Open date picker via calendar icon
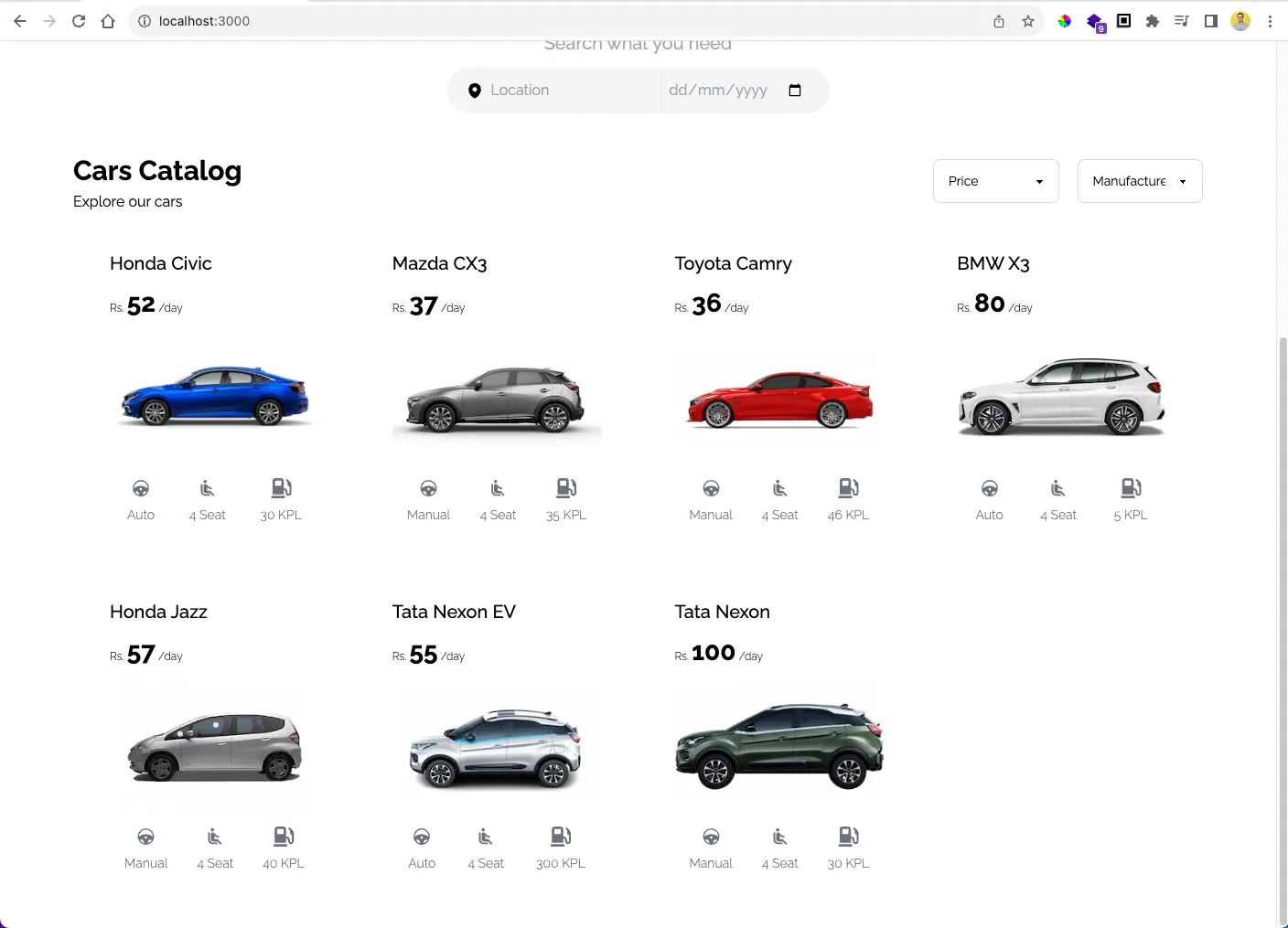1288x928 pixels. coord(795,90)
